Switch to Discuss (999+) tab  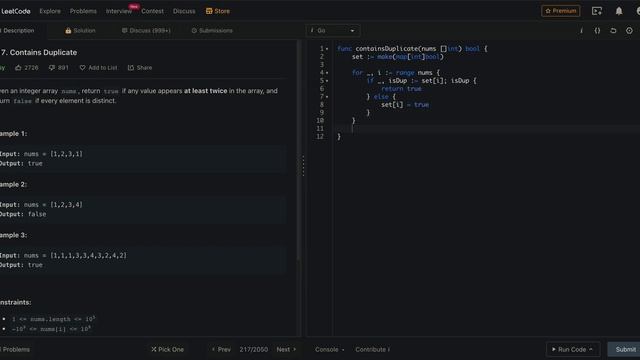click(x=146, y=31)
